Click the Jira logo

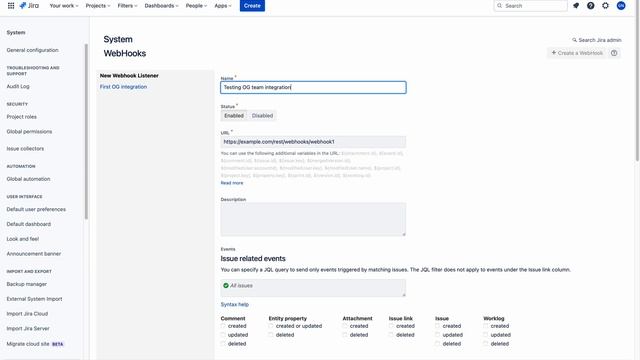(29, 6)
